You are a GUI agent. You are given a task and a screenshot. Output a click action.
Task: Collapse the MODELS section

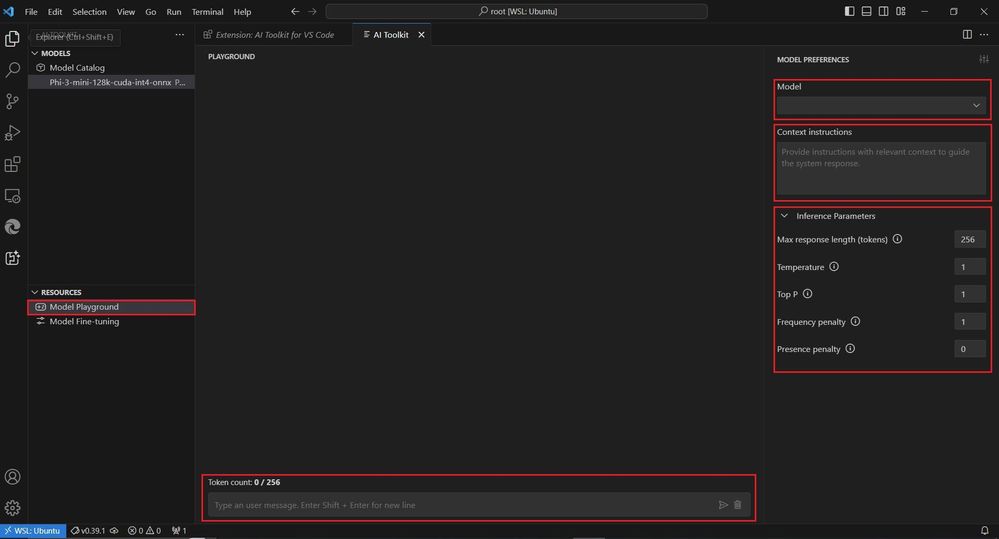pyautogui.click(x=35, y=54)
